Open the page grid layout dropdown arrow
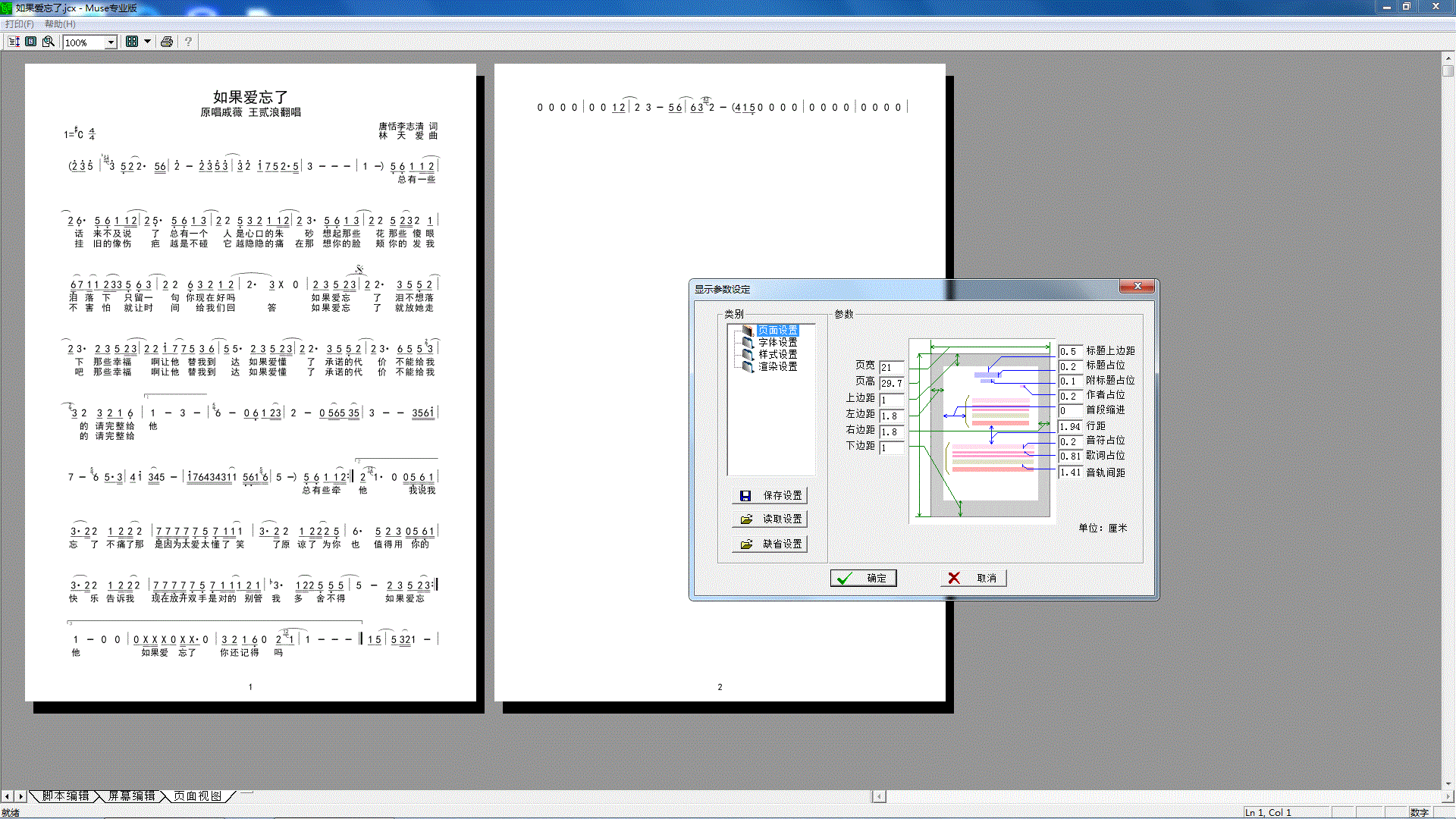1456x819 pixels. [147, 42]
